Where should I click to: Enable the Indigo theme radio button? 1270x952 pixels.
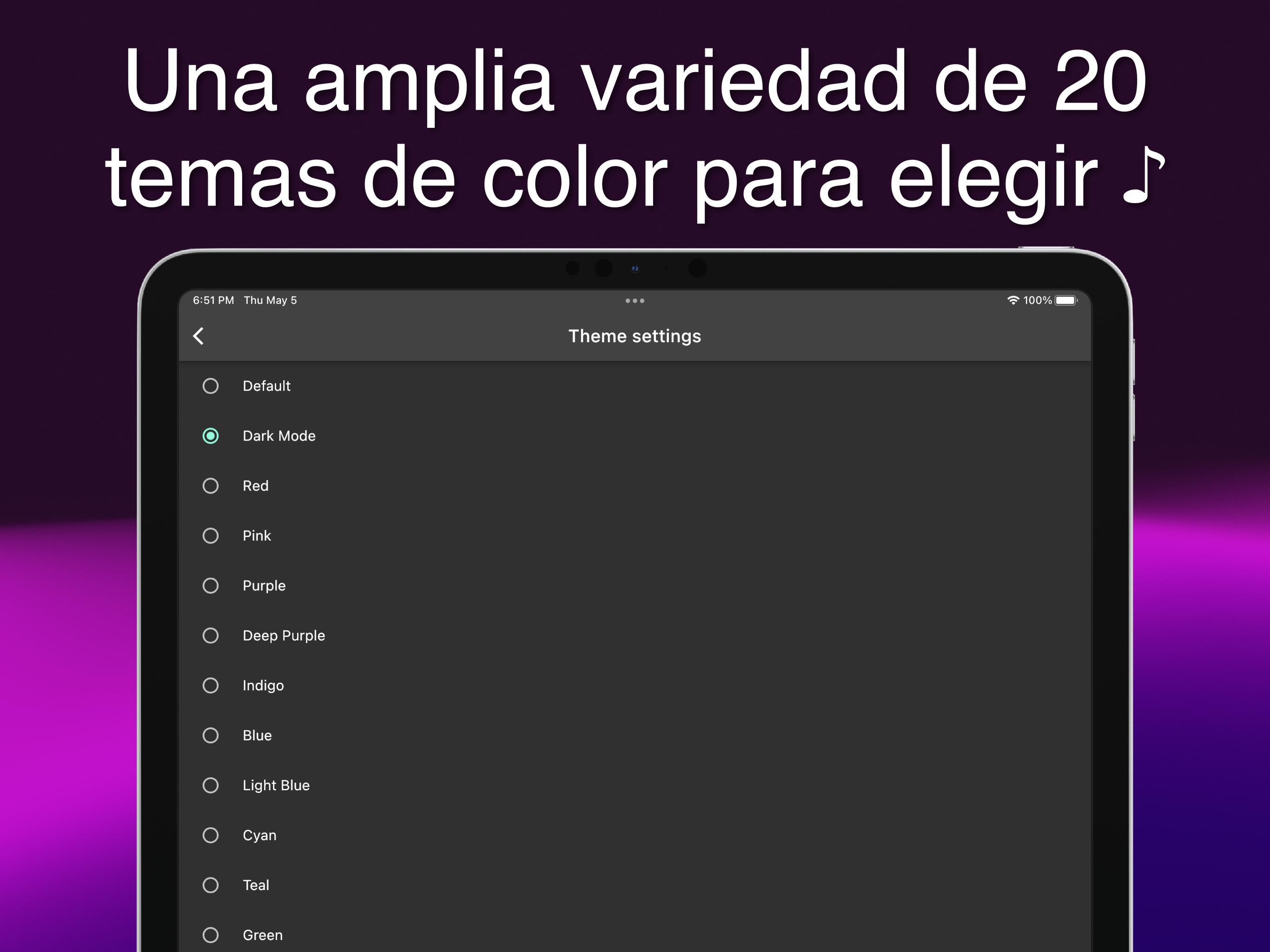[211, 686]
